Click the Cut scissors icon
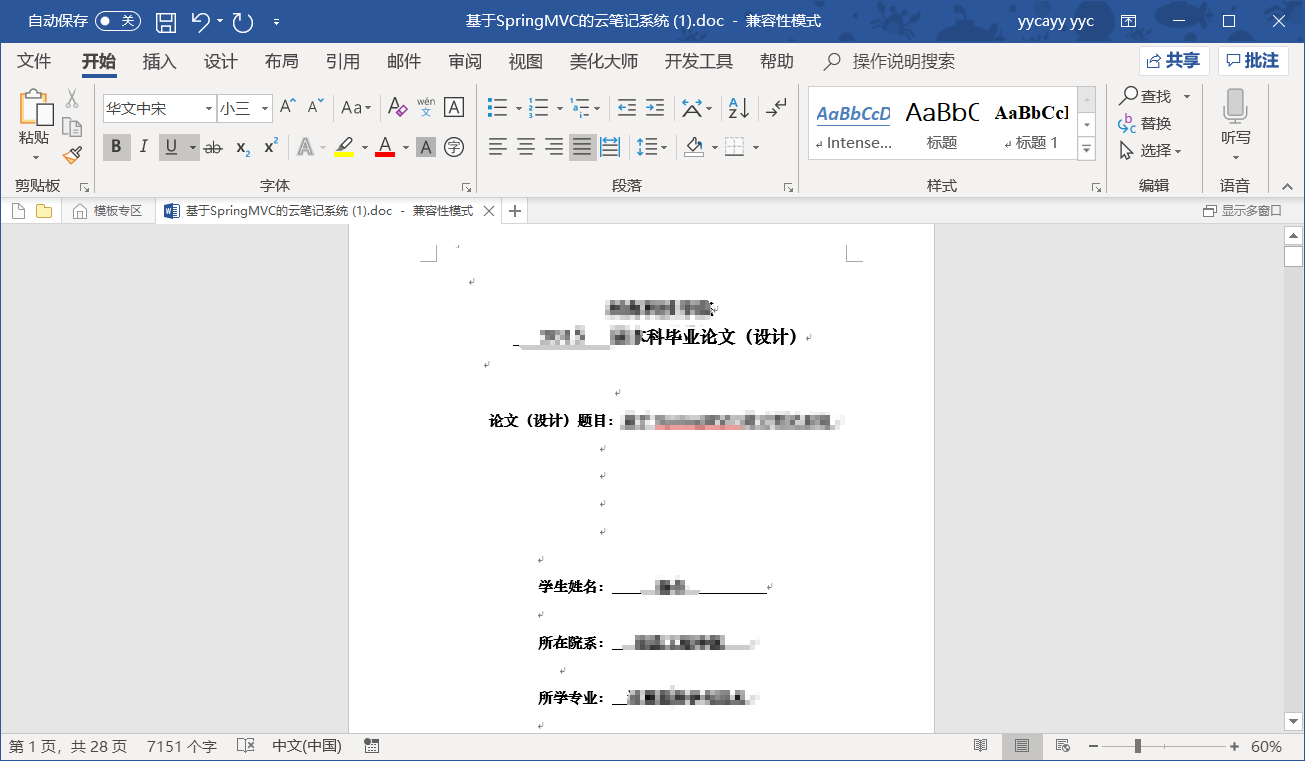This screenshot has height=761, width=1305. coord(72,99)
